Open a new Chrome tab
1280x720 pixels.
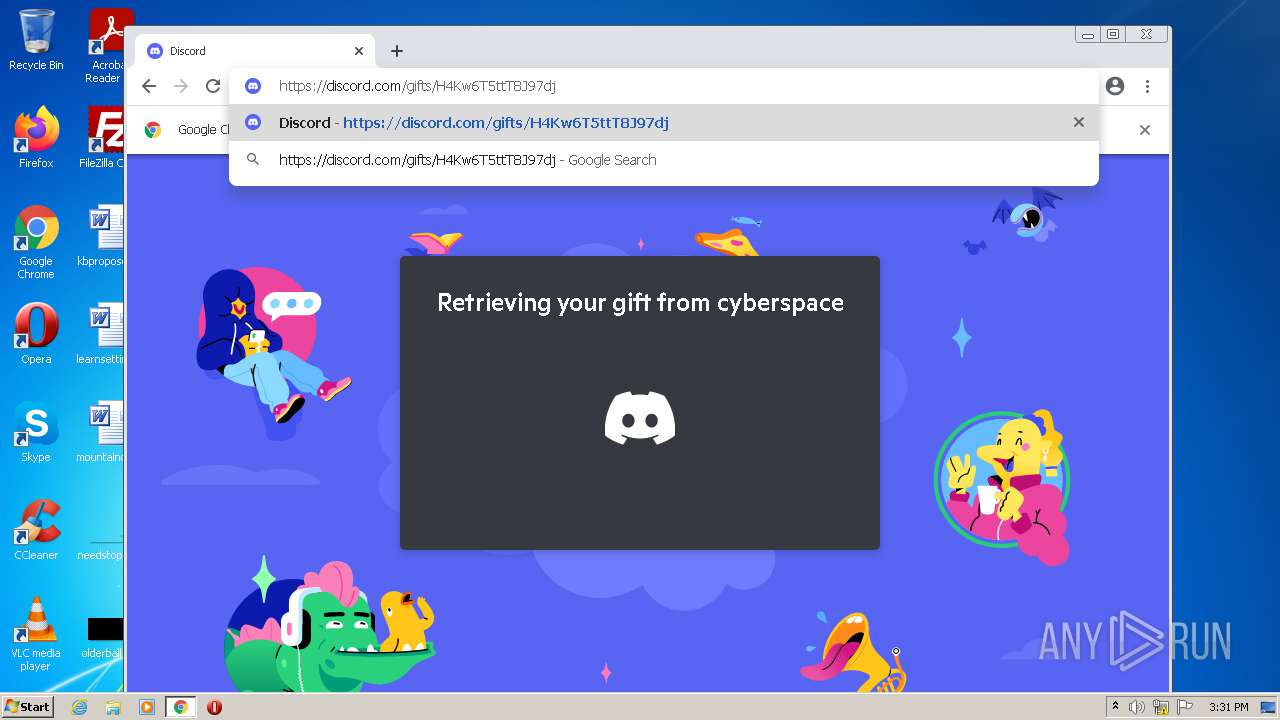397,51
